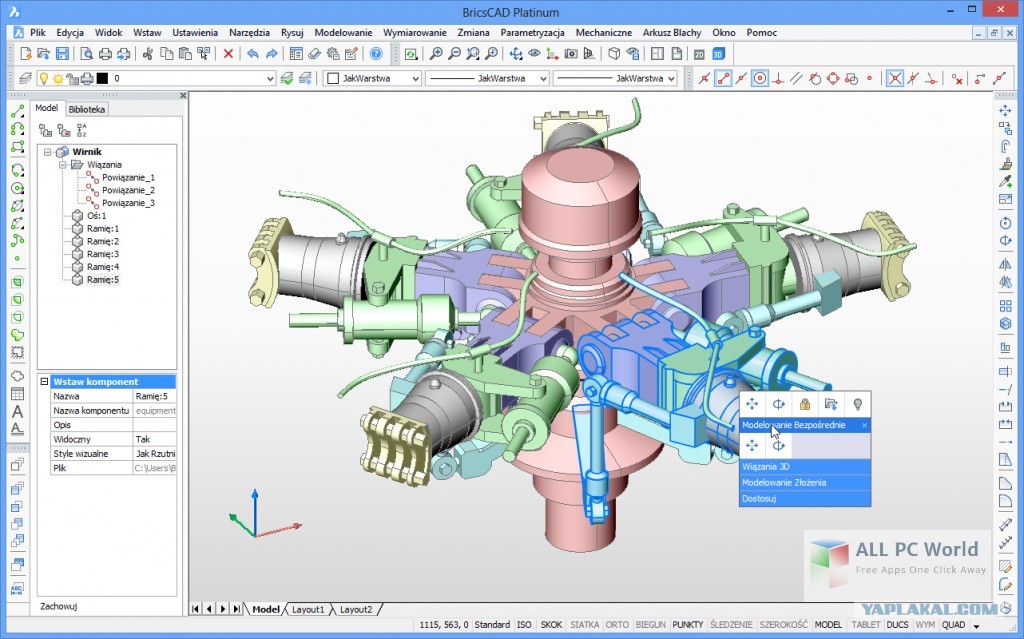This screenshot has width=1024, height=639.
Task: Open the Modelowanie menu
Action: tap(343, 32)
